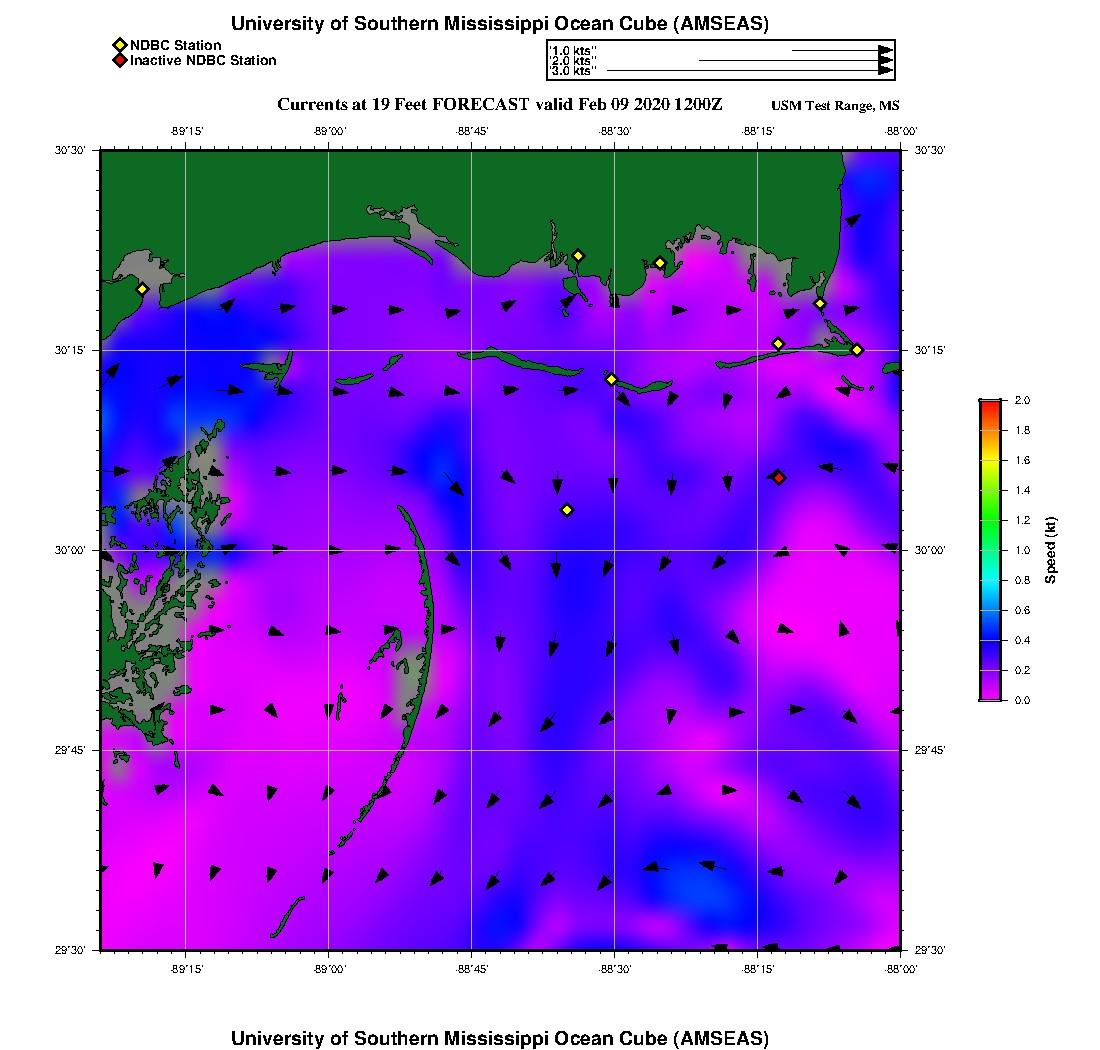This screenshot has width=1100, height=1050.
Task: Click the yellow NDBC Station legend diamond
Action: [119, 45]
